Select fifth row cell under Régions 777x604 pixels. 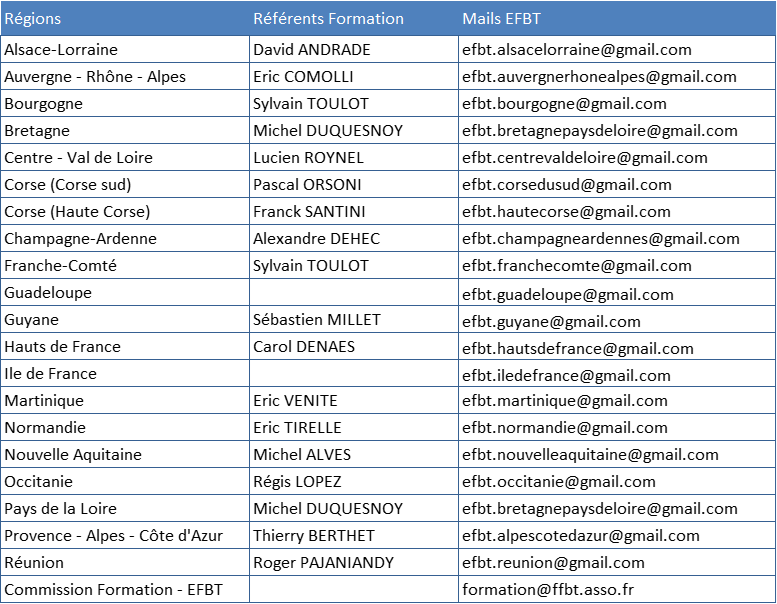[125, 157]
